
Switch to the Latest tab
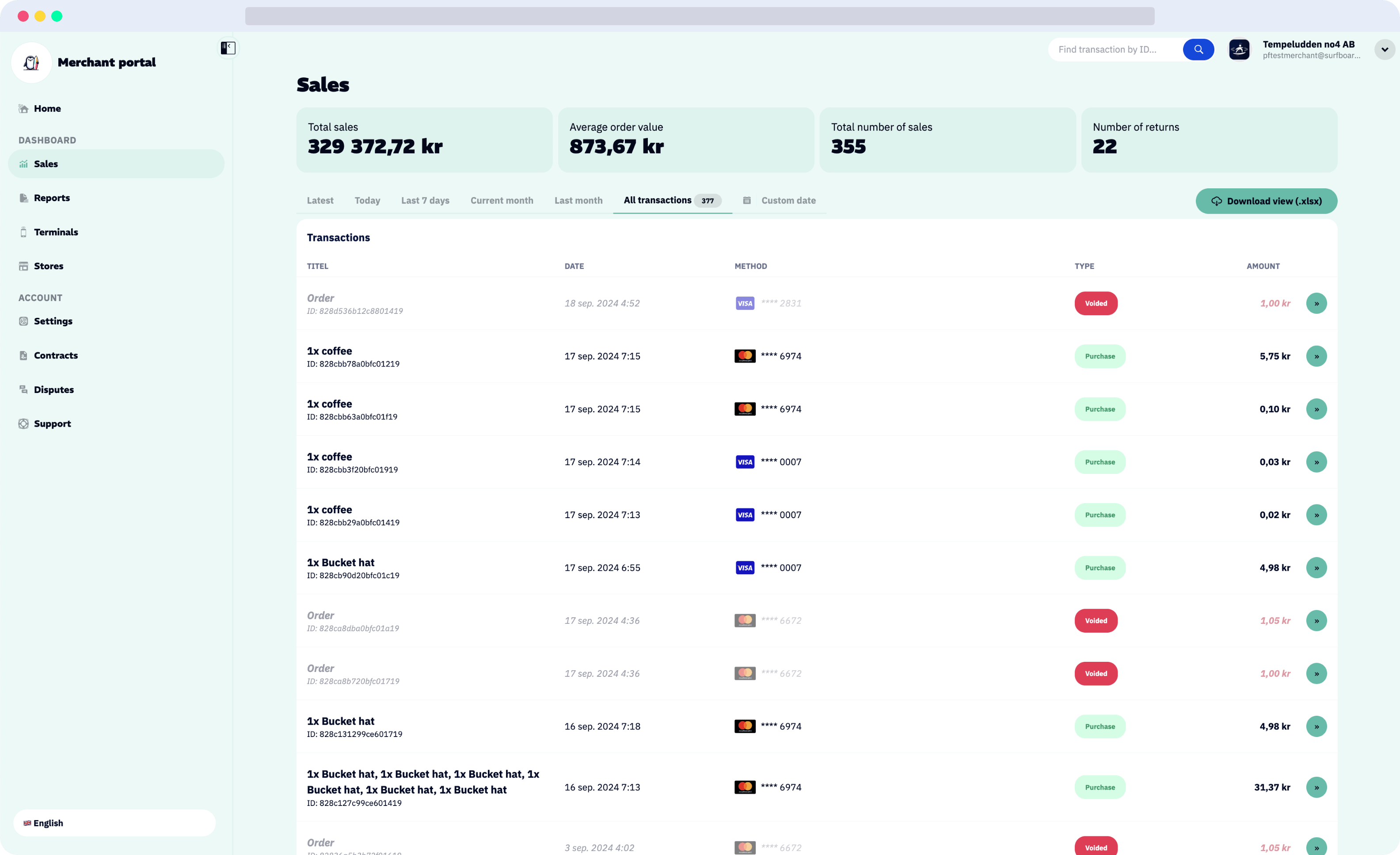point(320,200)
